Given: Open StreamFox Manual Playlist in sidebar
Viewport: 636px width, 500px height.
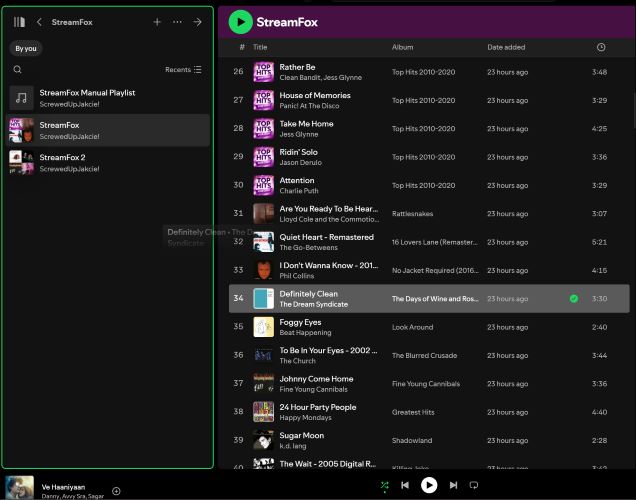Looking at the screenshot, I should 108,98.
